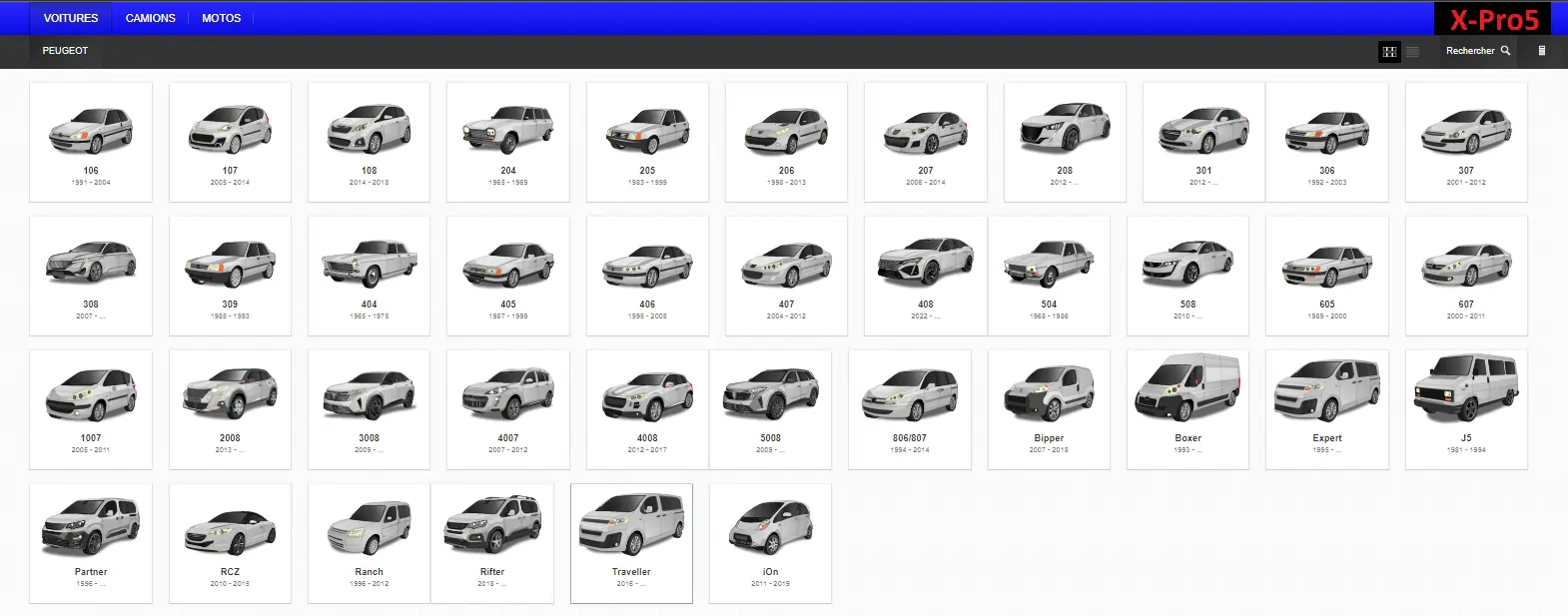The height and width of the screenshot is (616, 1568).
Task: Select the Peugeot 4007 model card
Action: 508,409
